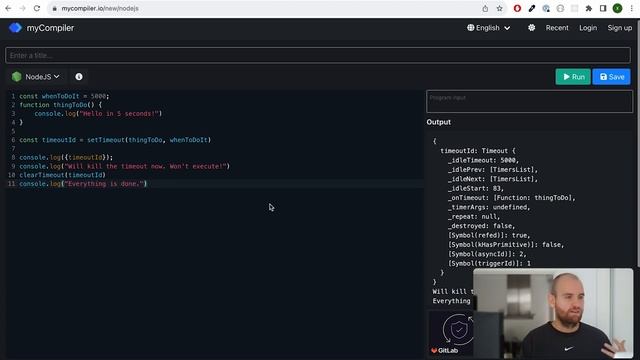Click code line 1 whenToDoIt declaration

(x=64, y=96)
